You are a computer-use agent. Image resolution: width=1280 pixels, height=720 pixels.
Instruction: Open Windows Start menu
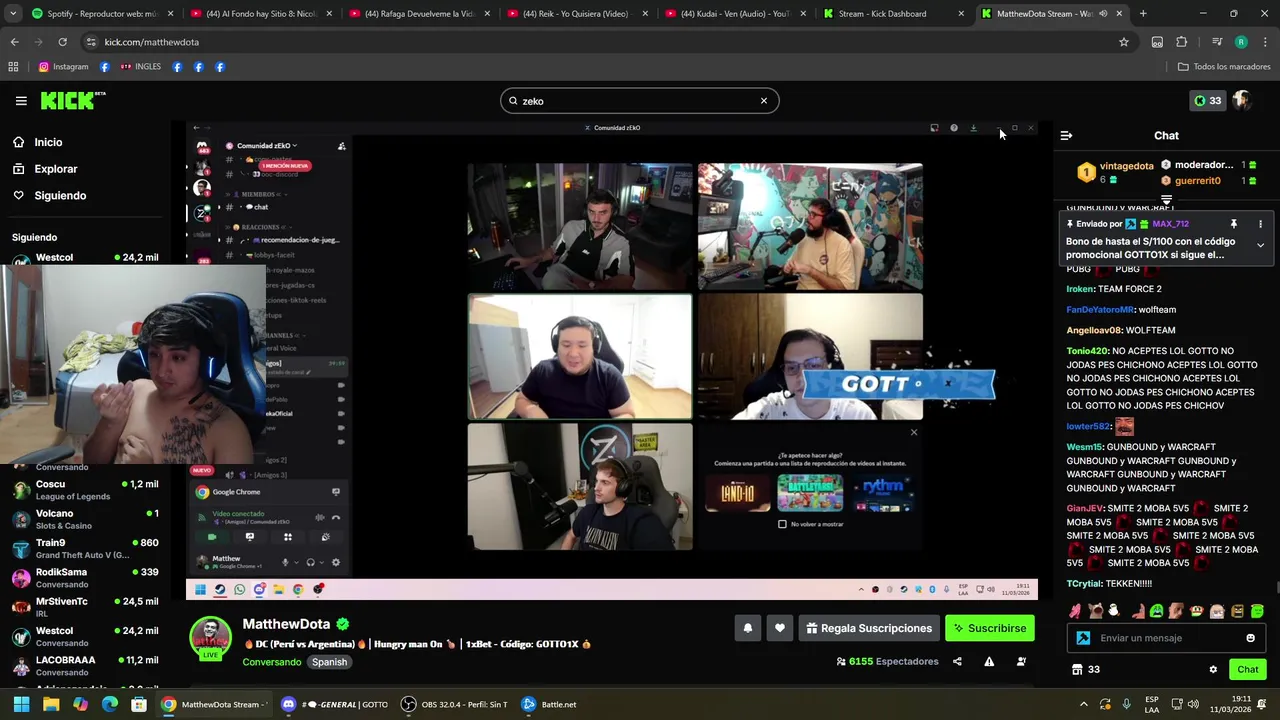[x=21, y=704]
